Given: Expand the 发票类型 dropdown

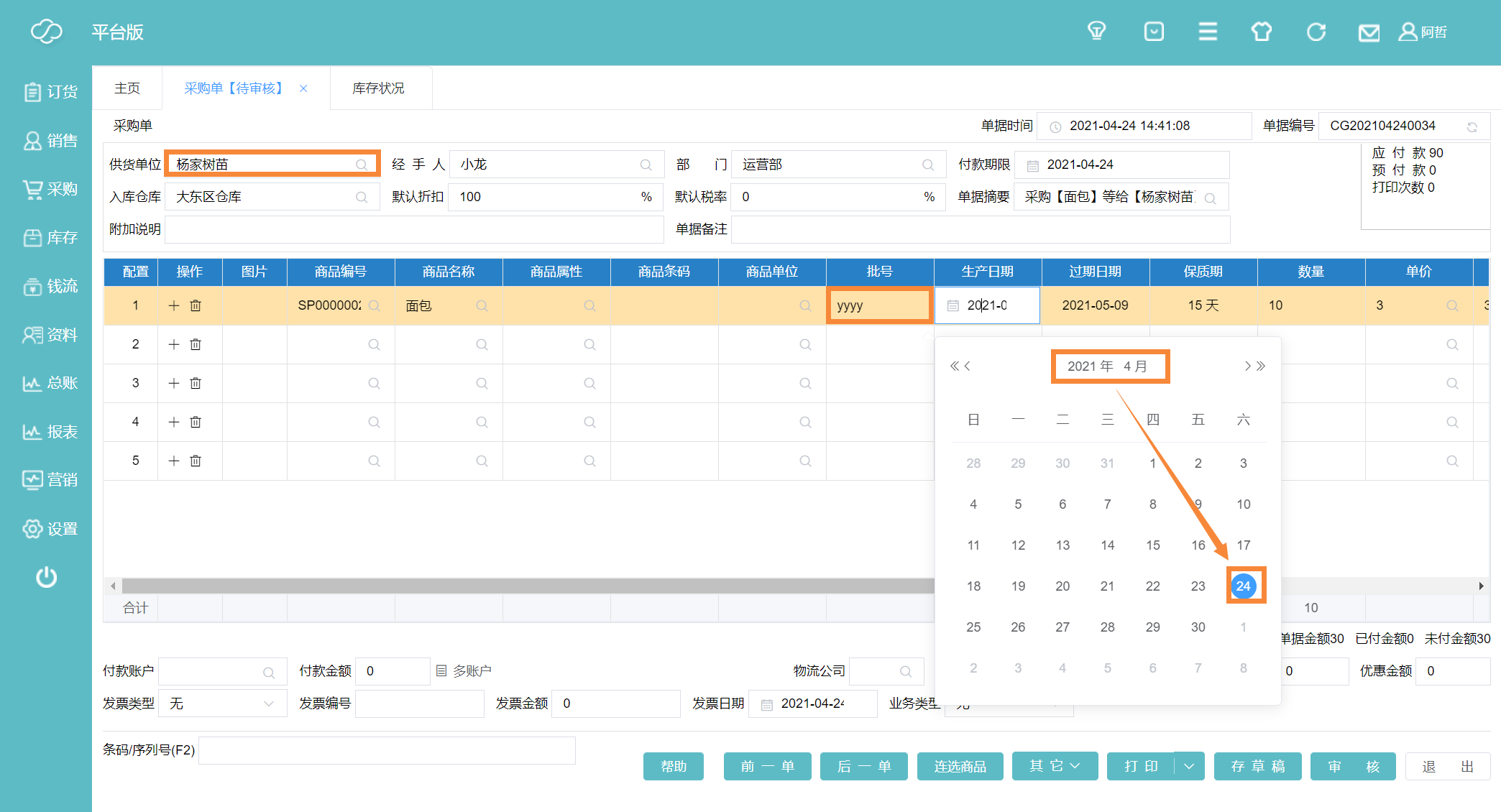Looking at the screenshot, I should coord(269,703).
